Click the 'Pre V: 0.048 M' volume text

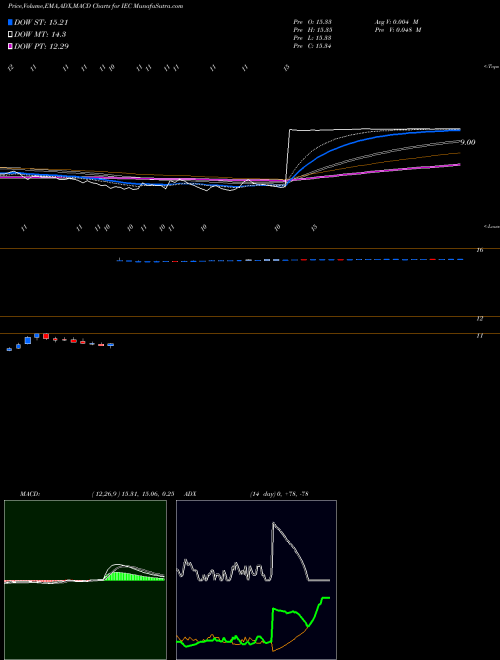click(398, 30)
